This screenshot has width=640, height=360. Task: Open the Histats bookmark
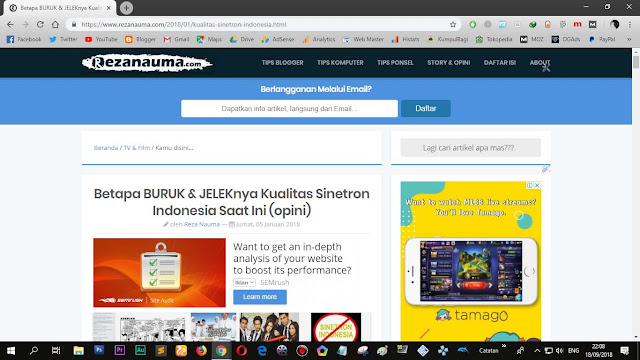tap(405, 39)
